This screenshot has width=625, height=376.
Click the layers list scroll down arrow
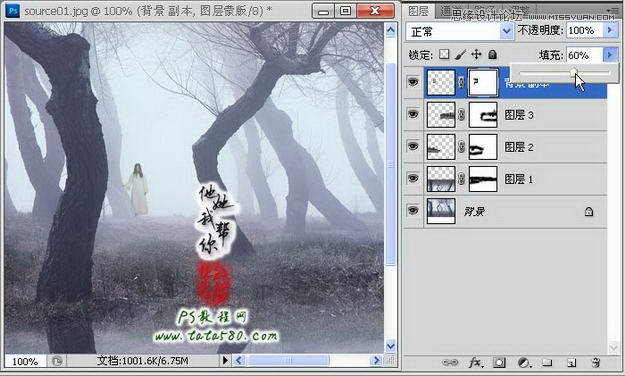[613, 348]
